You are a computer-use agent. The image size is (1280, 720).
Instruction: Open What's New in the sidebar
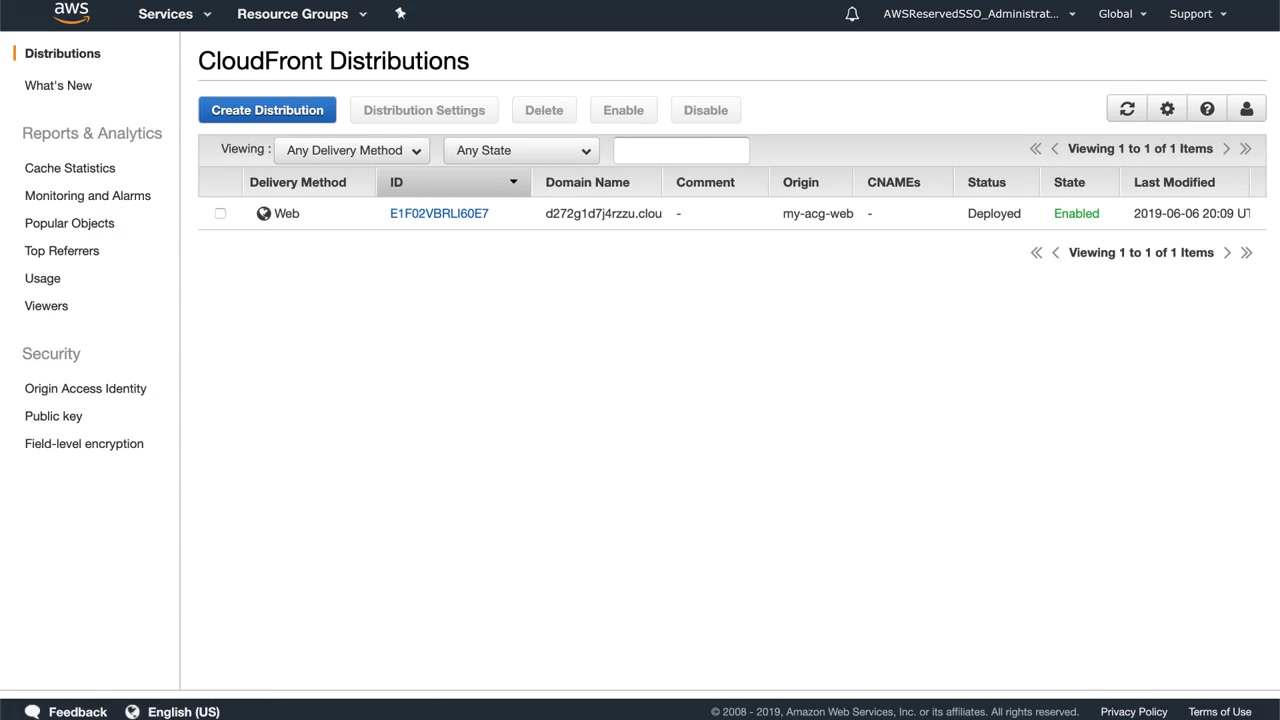(58, 85)
